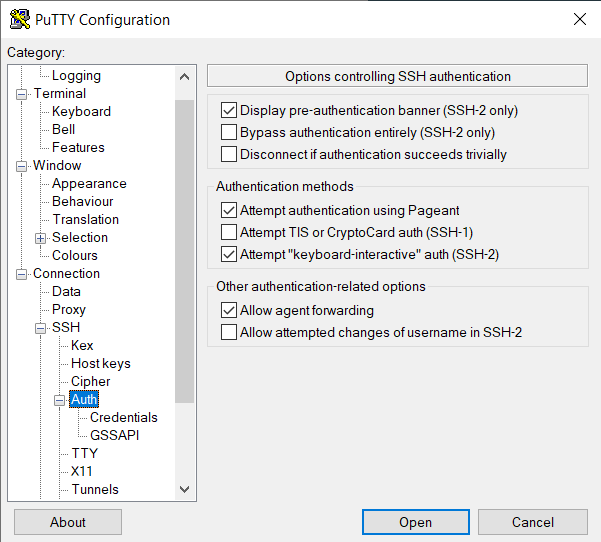Open Behaviour settings category
This screenshot has width=601, height=542.
point(83,201)
